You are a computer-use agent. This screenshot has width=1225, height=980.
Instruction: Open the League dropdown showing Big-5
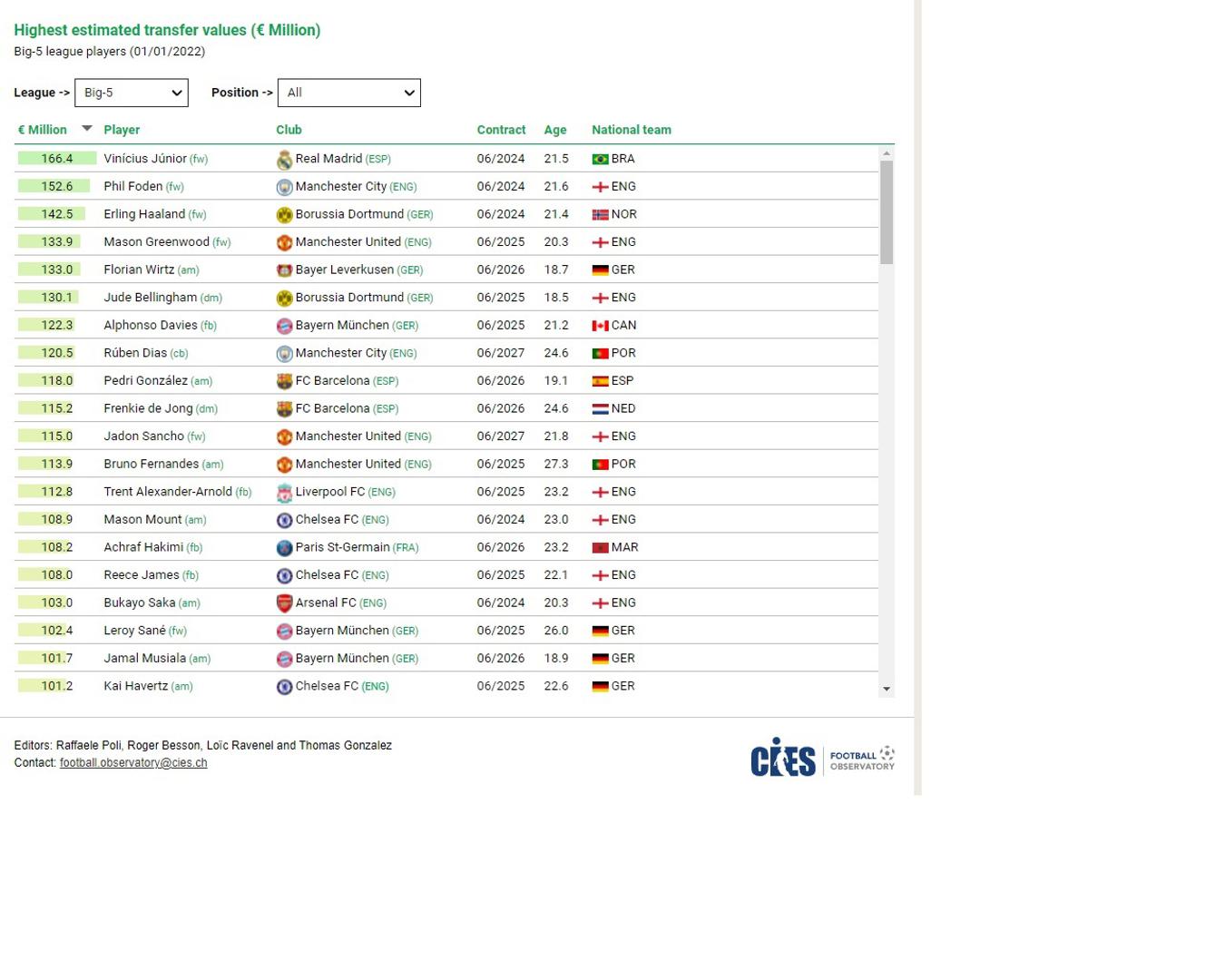(x=132, y=93)
